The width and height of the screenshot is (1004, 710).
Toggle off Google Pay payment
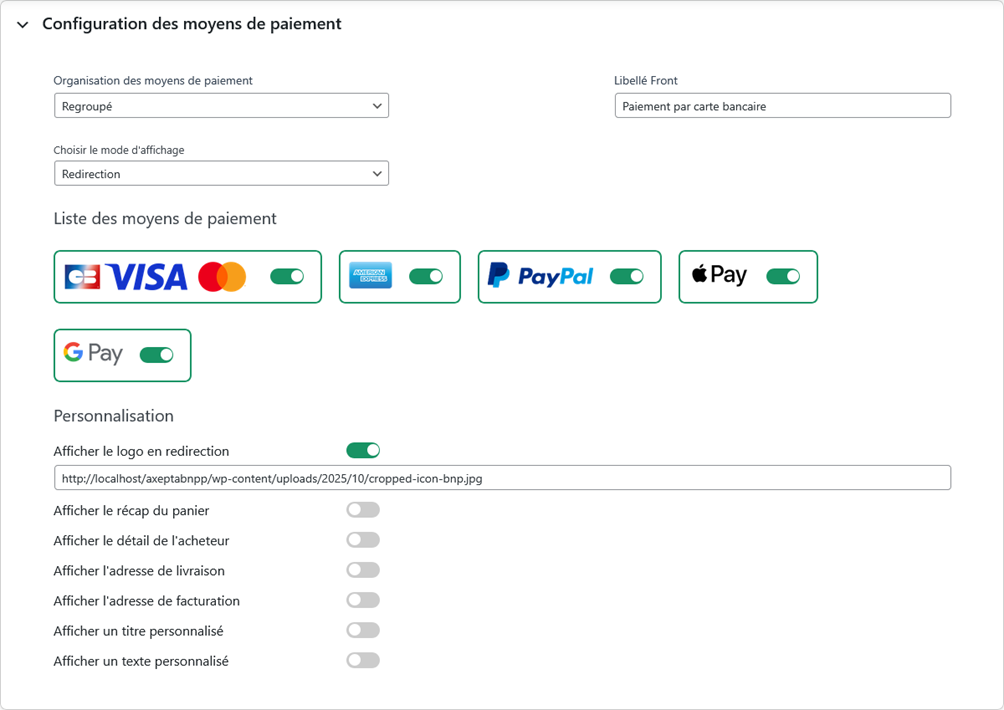[x=157, y=355]
